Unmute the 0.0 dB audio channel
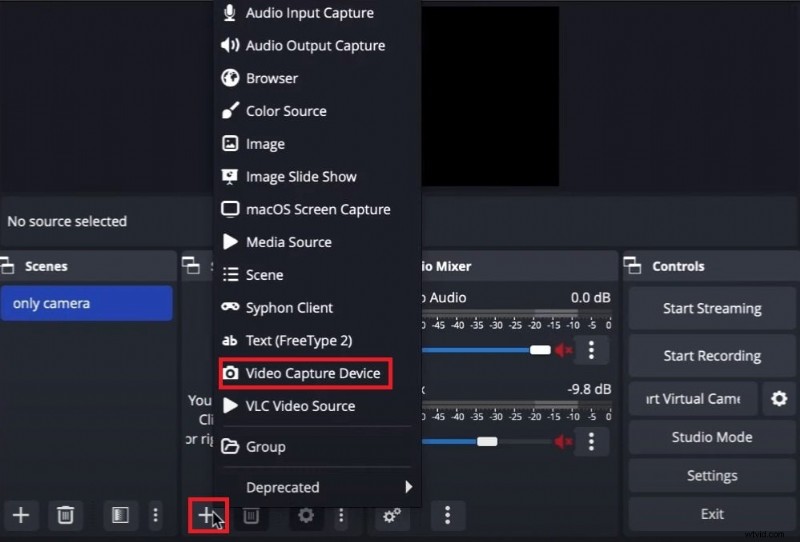Viewport: 800px width, 542px height. tap(563, 350)
